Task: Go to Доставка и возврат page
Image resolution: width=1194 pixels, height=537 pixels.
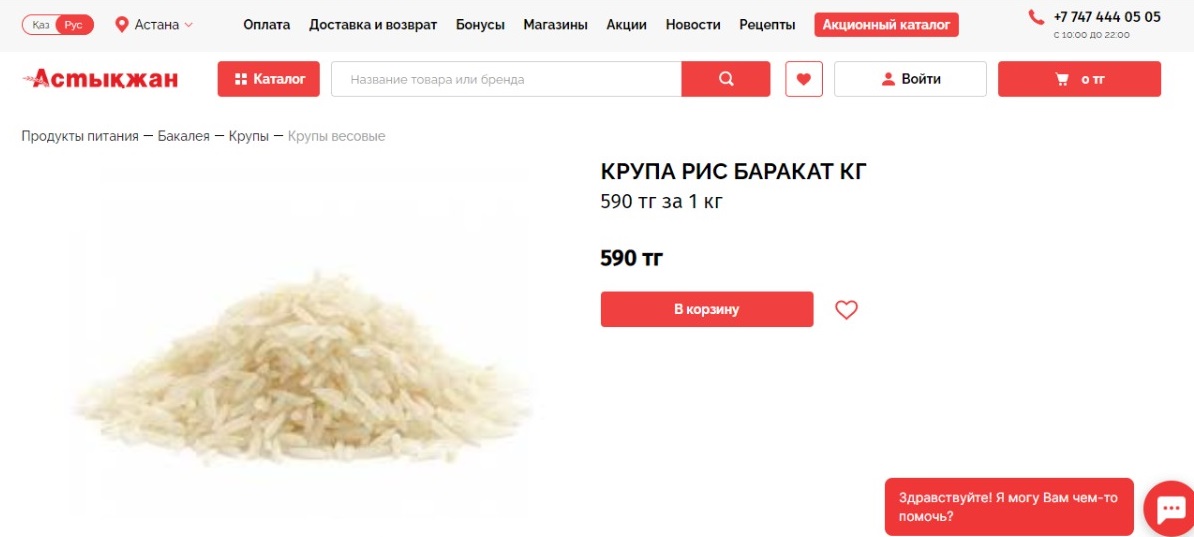Action: (373, 25)
